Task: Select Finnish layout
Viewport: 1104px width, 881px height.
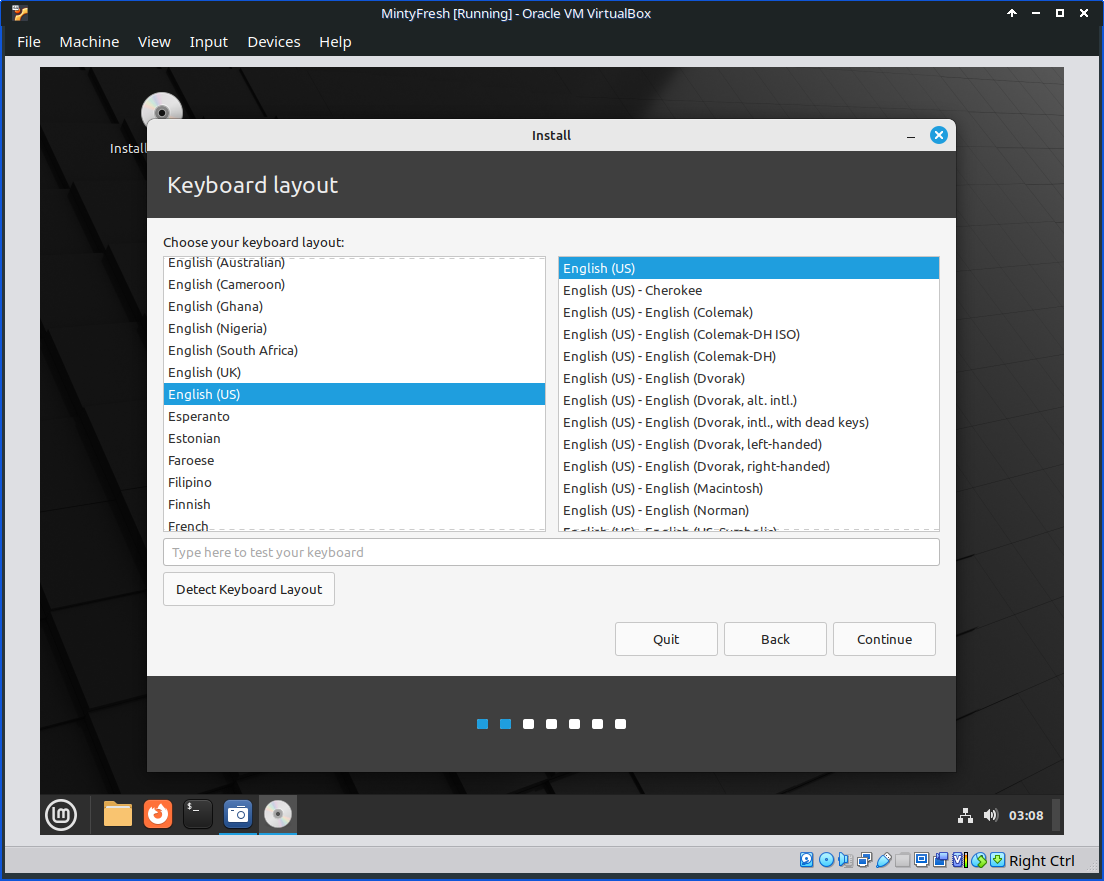Action: pos(354,504)
